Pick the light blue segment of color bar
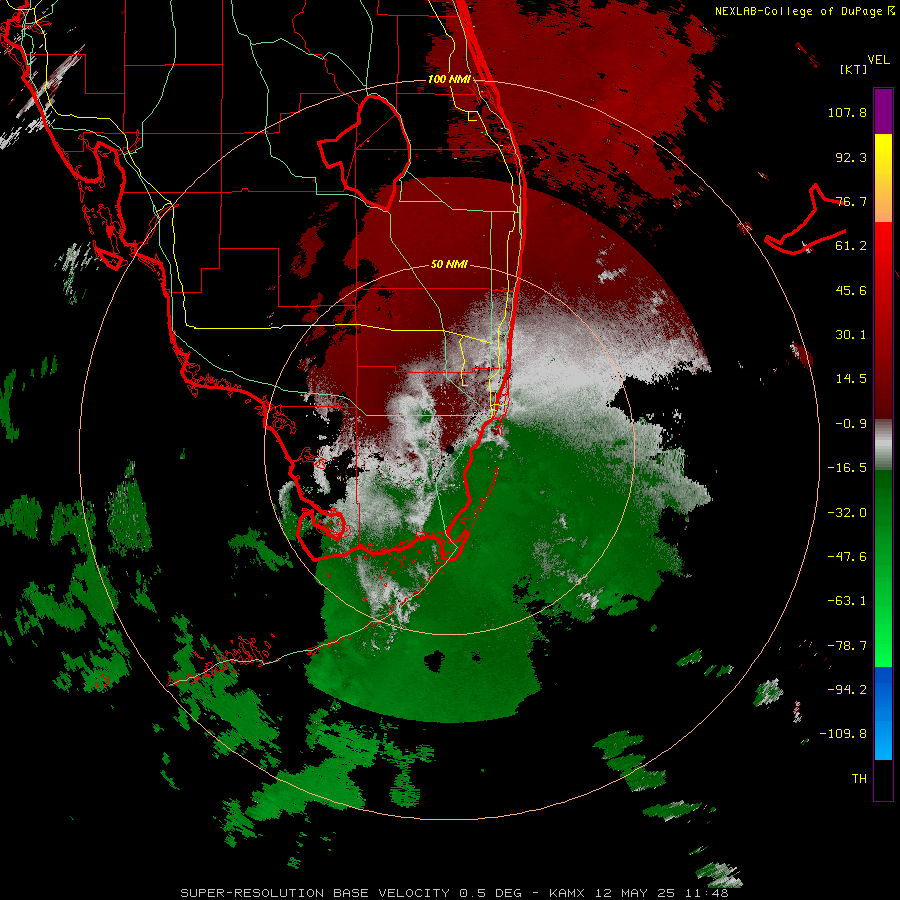Screen dimensions: 900x900 (x=883, y=736)
